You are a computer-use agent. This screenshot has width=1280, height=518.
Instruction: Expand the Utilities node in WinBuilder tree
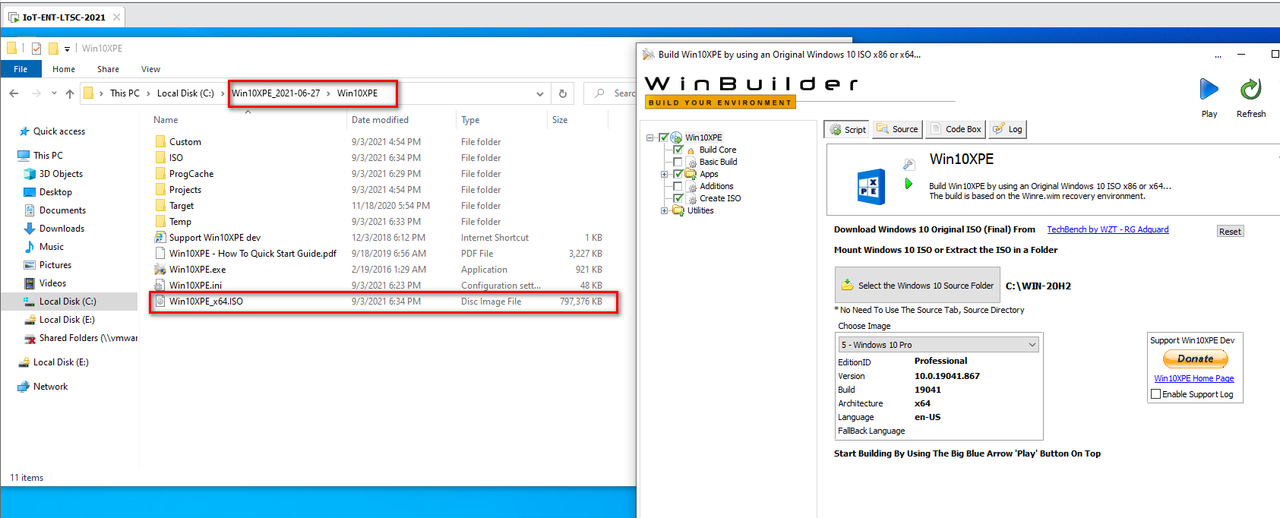tap(664, 210)
